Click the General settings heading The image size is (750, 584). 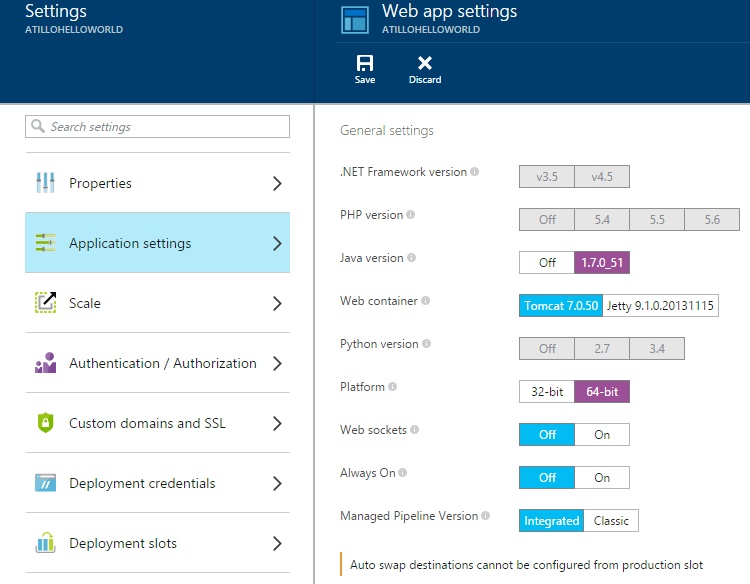tap(386, 131)
